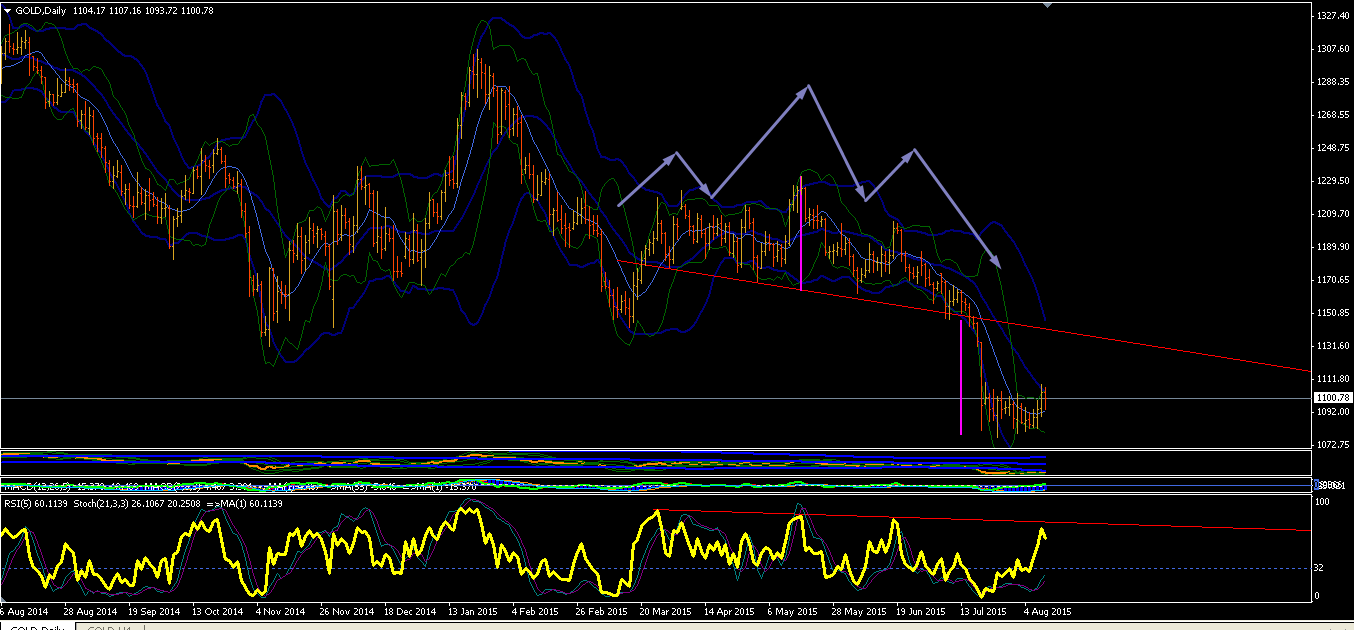The width and height of the screenshot is (1354, 630).
Task: Click the 28 May 2015 date label
Action: pos(859,611)
